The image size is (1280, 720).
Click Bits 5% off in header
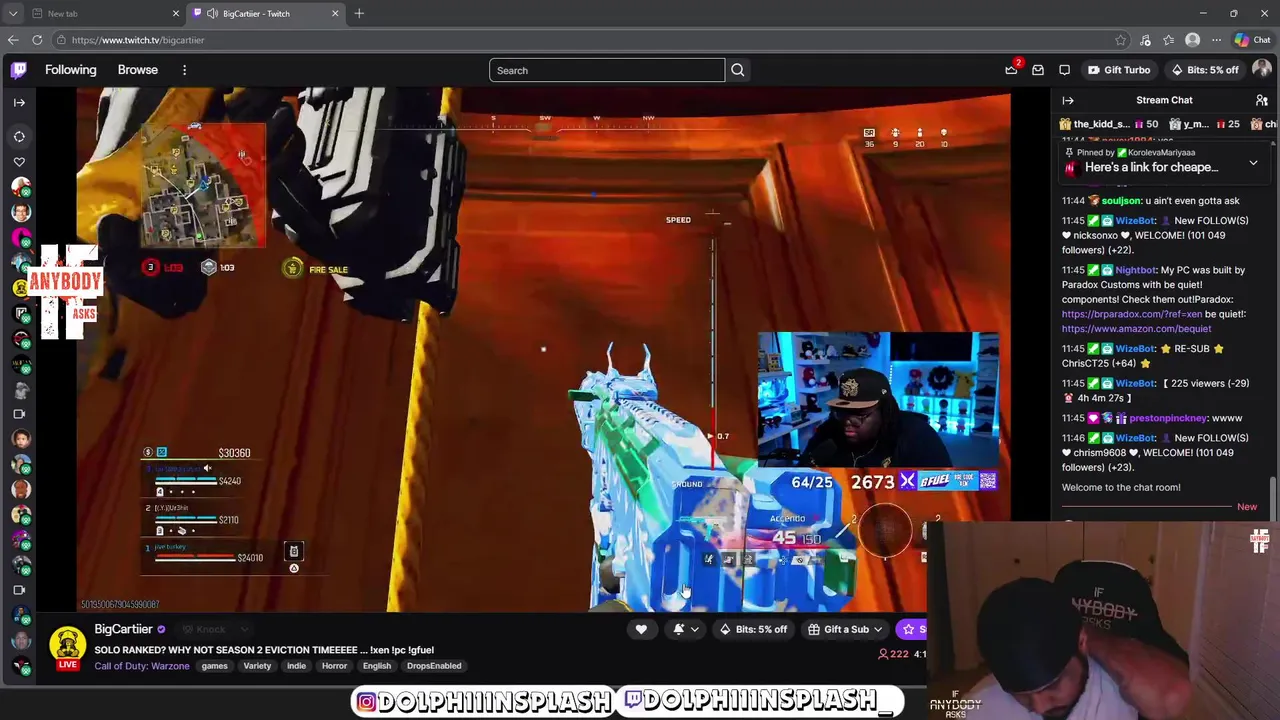[x=1205, y=70]
